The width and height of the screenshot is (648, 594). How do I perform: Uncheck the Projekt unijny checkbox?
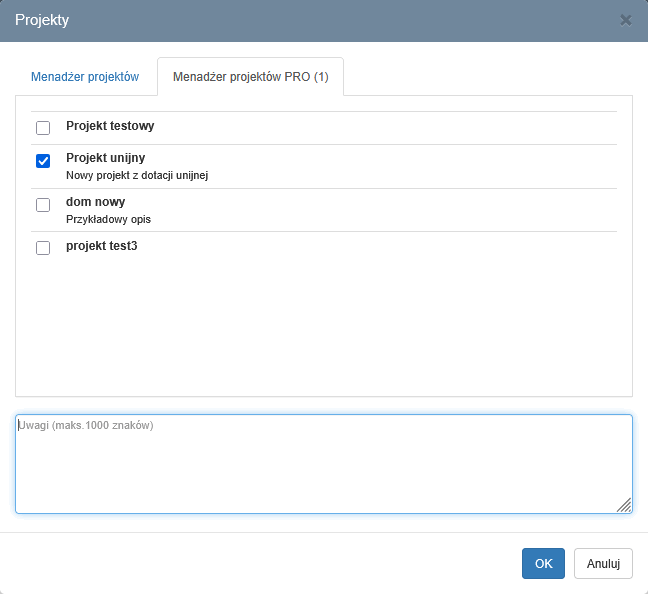tap(43, 161)
